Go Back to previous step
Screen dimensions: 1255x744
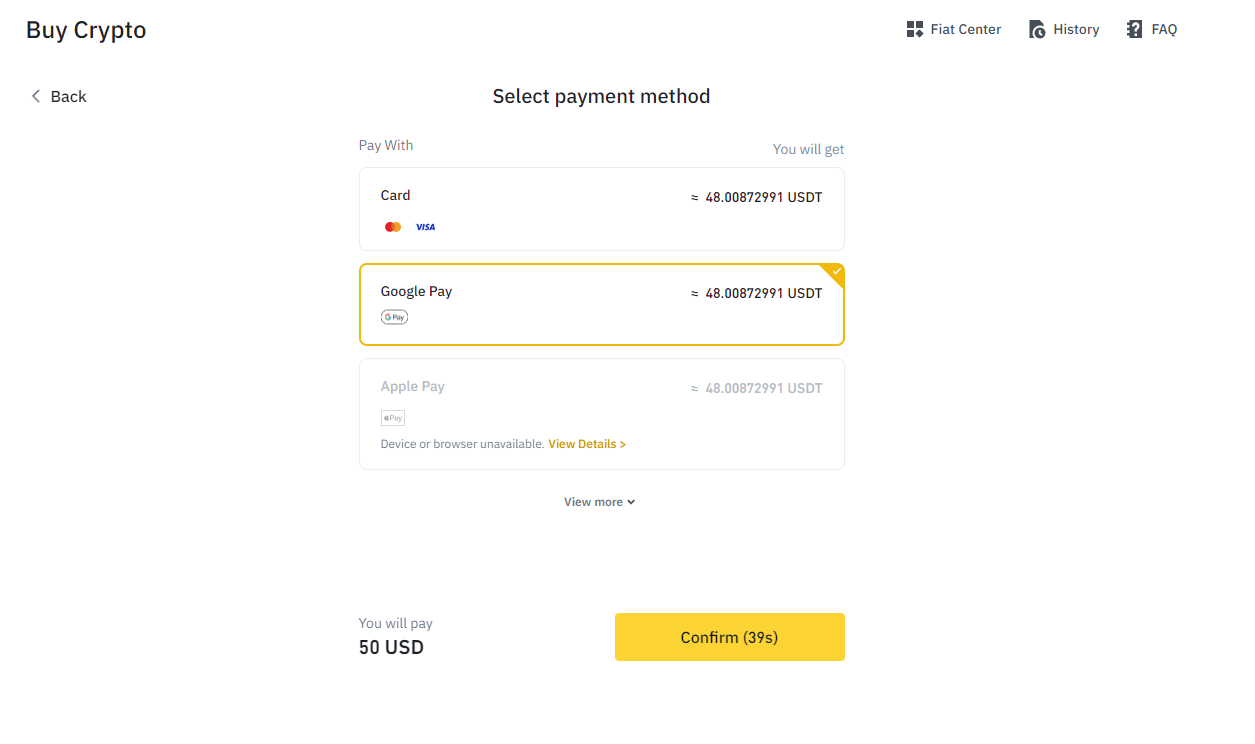[68, 96]
